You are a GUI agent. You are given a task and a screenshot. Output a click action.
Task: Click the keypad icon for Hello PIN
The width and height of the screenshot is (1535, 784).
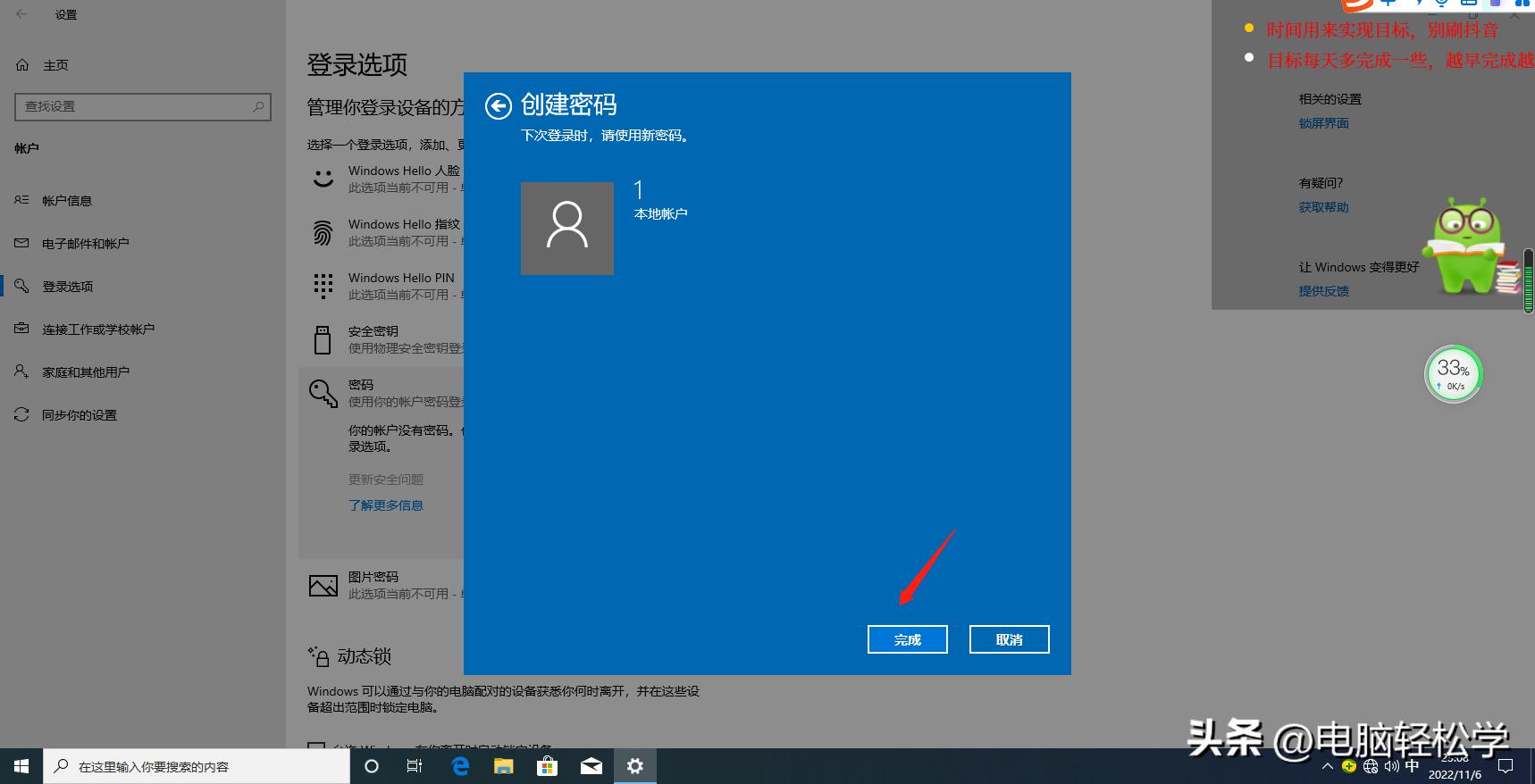323,286
